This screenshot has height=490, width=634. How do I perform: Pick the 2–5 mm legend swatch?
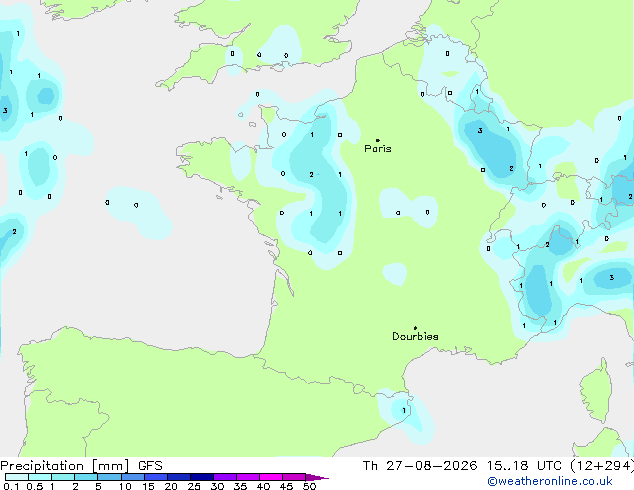(86, 477)
